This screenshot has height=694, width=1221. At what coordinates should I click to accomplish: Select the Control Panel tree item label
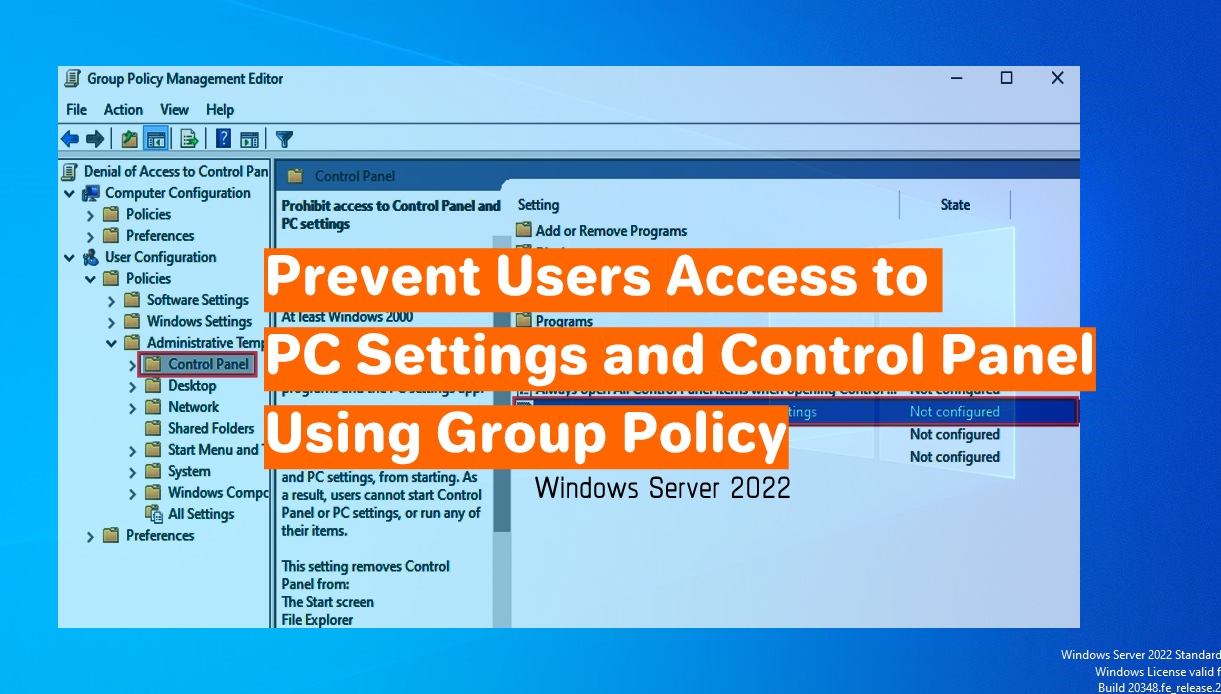click(x=208, y=364)
